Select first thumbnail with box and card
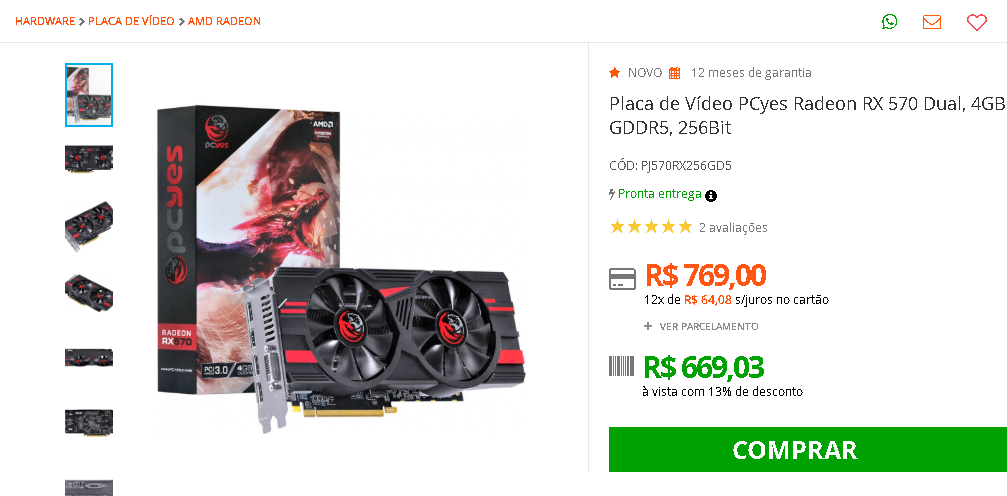The image size is (1007, 496). [x=89, y=95]
